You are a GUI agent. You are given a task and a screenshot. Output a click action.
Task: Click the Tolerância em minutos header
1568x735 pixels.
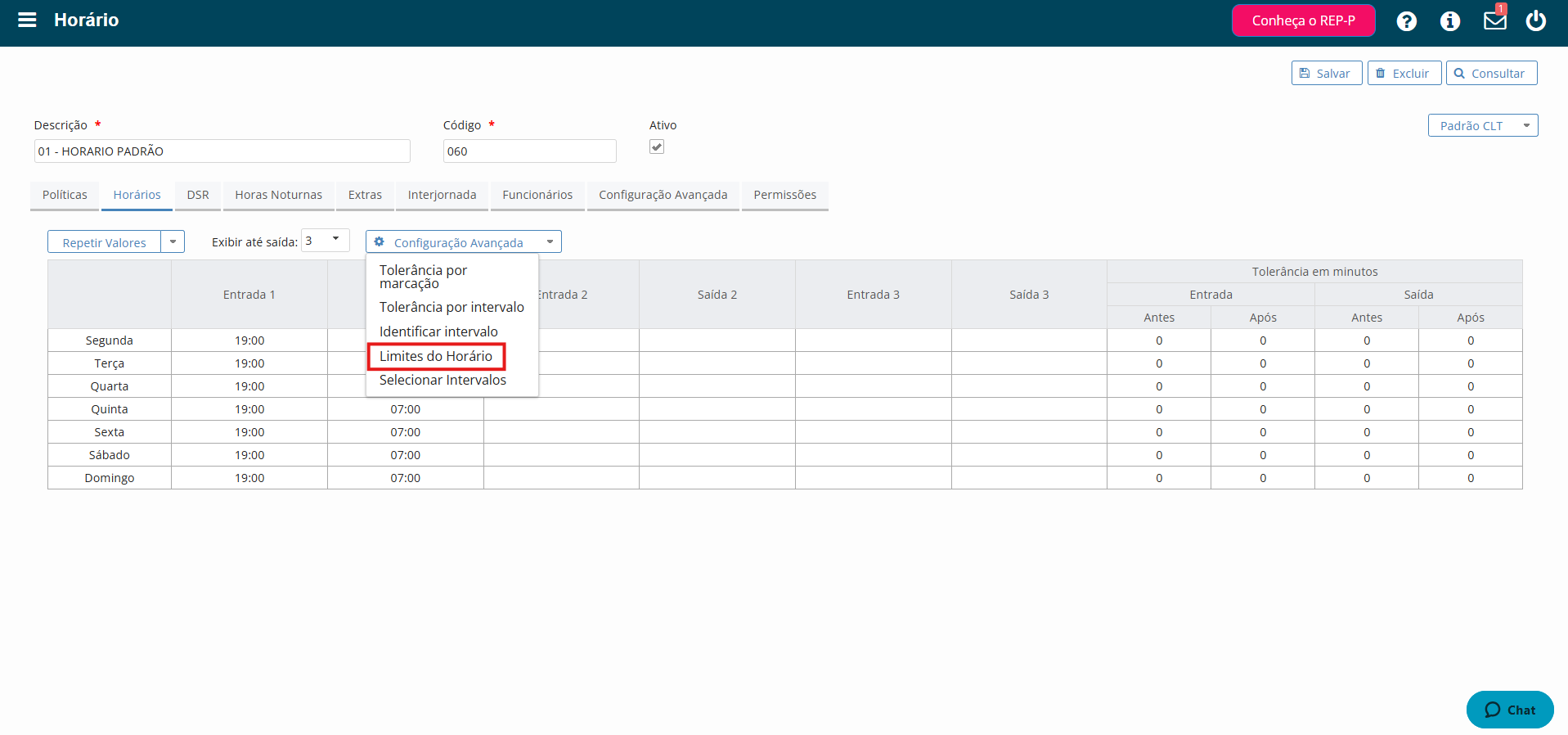tap(1314, 272)
